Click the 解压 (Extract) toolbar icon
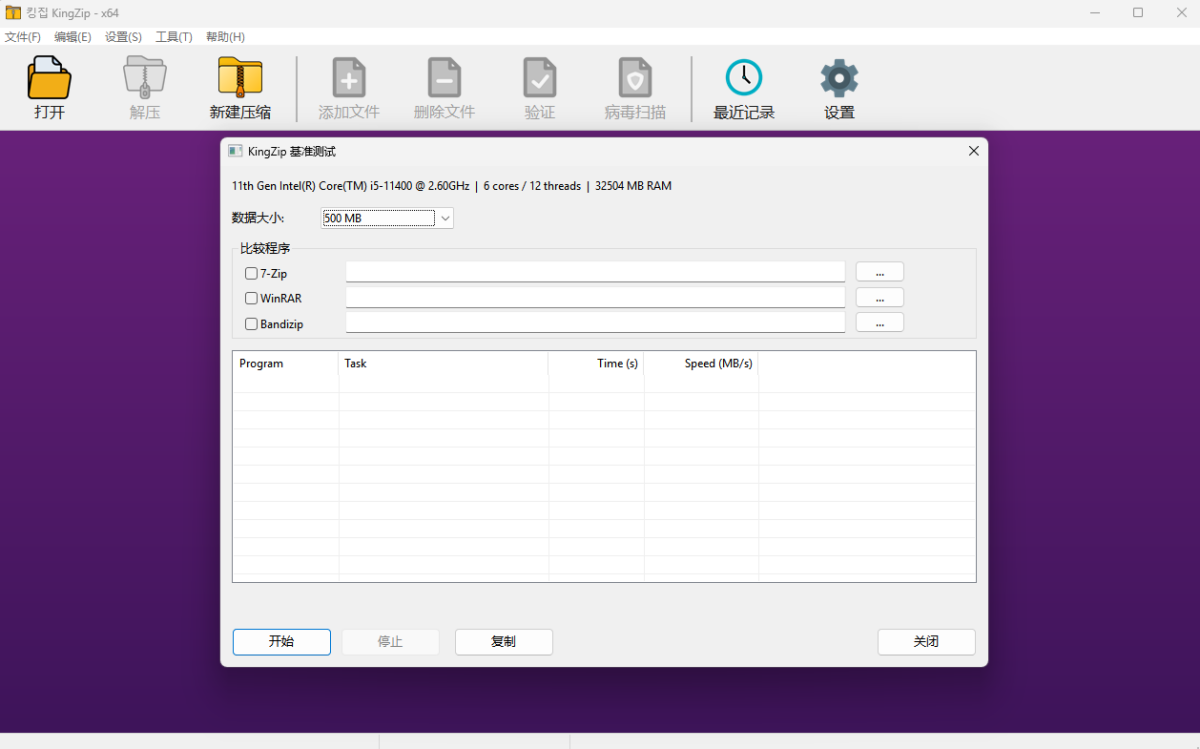 [145, 78]
